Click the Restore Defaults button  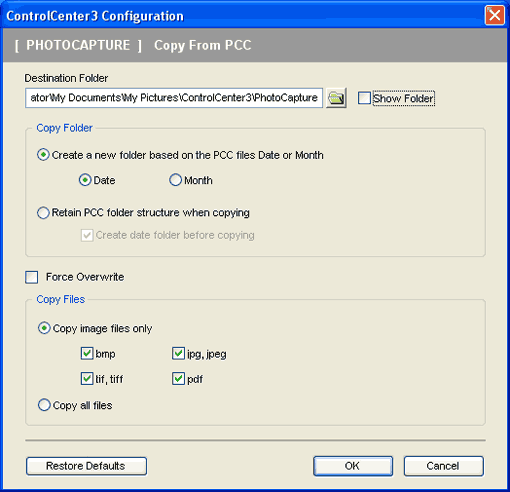(86, 466)
